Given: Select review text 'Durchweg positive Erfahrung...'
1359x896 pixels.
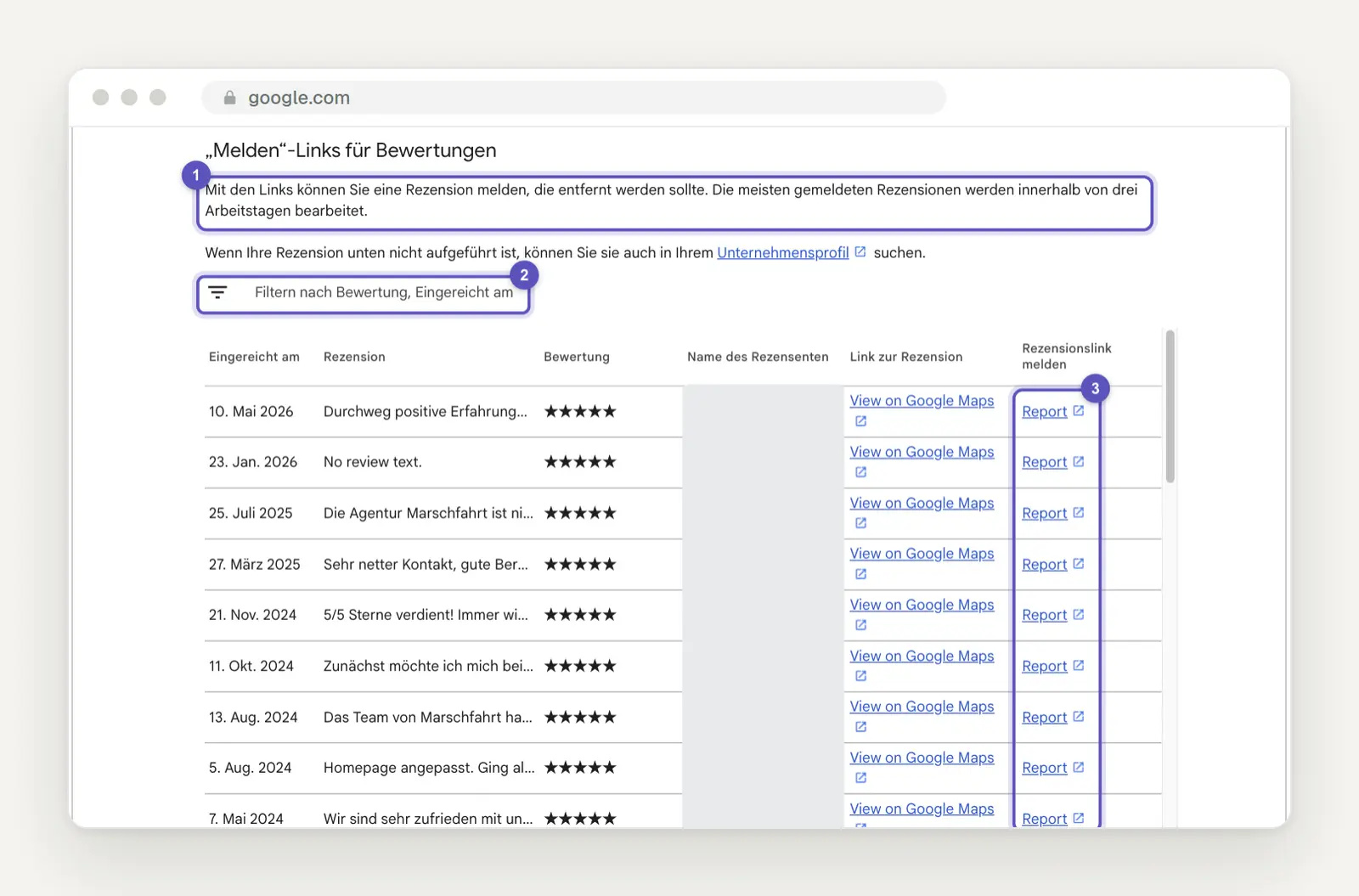Looking at the screenshot, I should pos(426,411).
